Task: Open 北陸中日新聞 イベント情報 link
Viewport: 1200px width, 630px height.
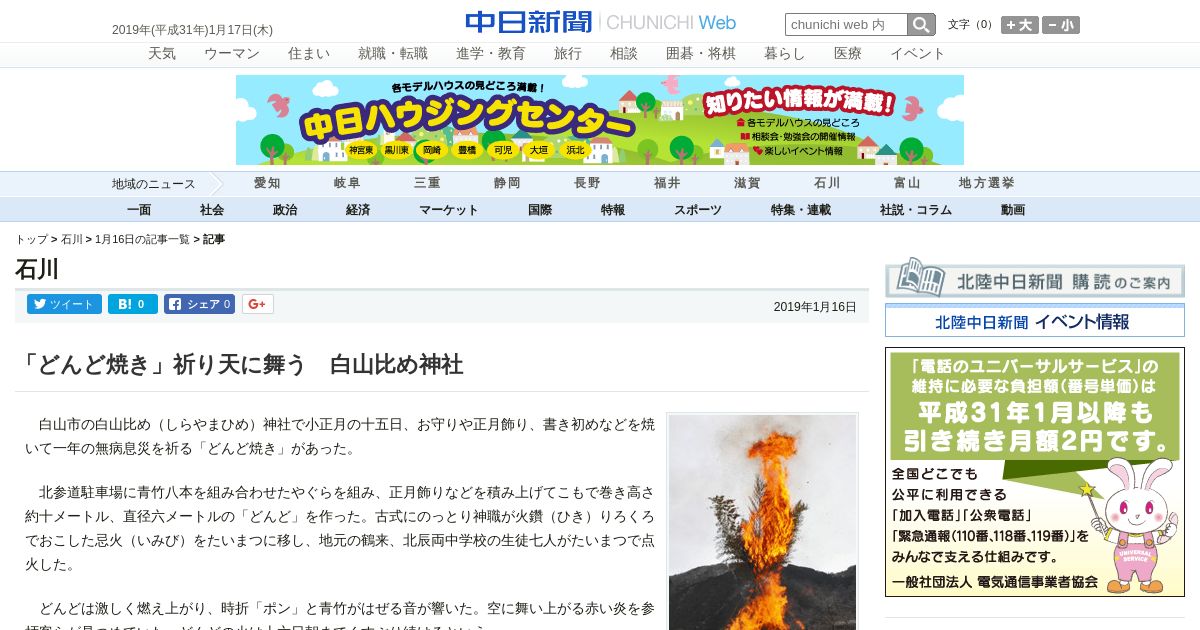Action: coord(1035,321)
